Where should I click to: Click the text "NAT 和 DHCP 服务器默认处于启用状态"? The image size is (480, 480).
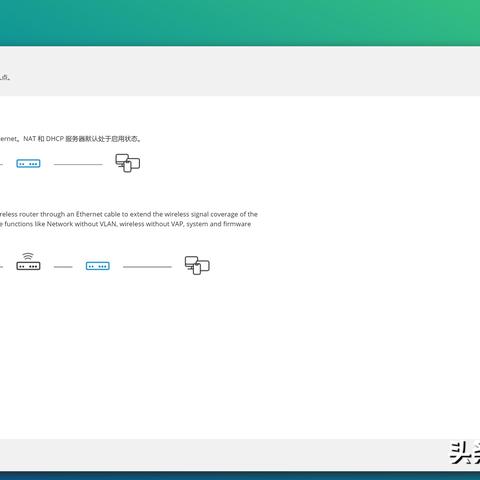click(x=82, y=139)
